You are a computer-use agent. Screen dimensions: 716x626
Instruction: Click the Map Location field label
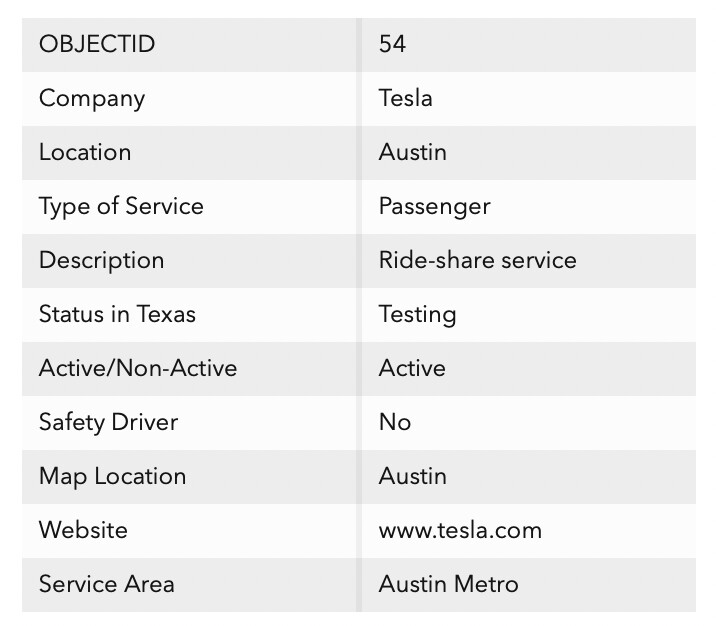tap(112, 476)
